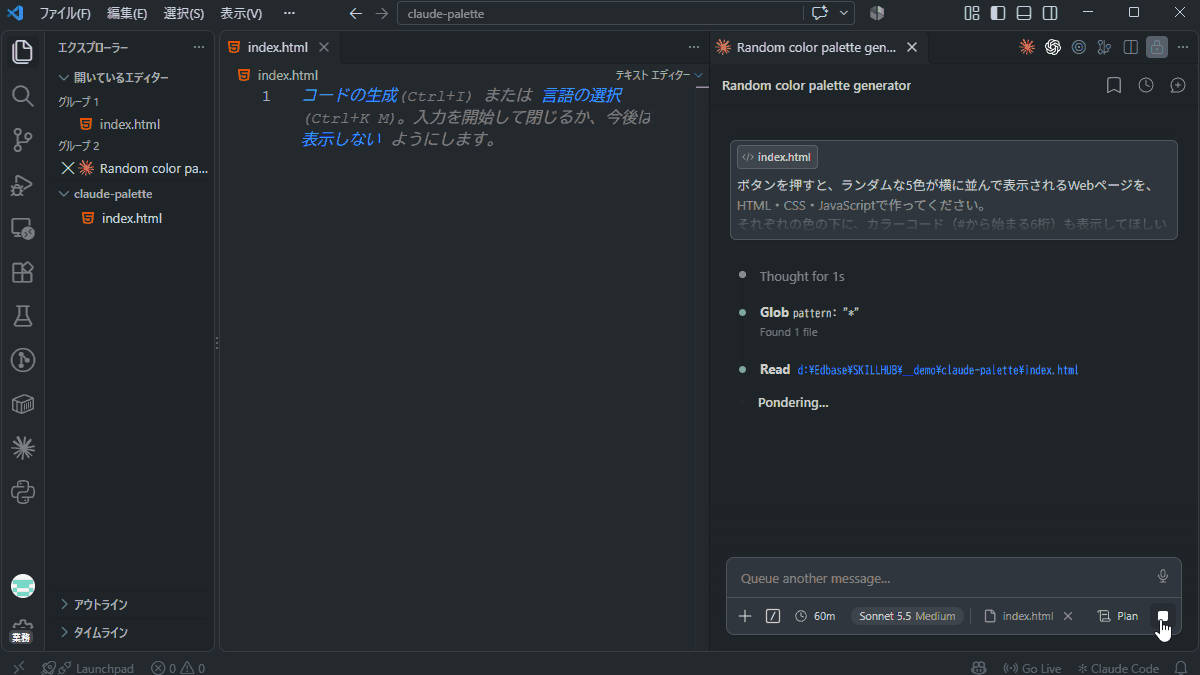Screen dimensions: 1200x675
Task: Open the chat dropdown arrow in the title bar
Action: point(846,13)
